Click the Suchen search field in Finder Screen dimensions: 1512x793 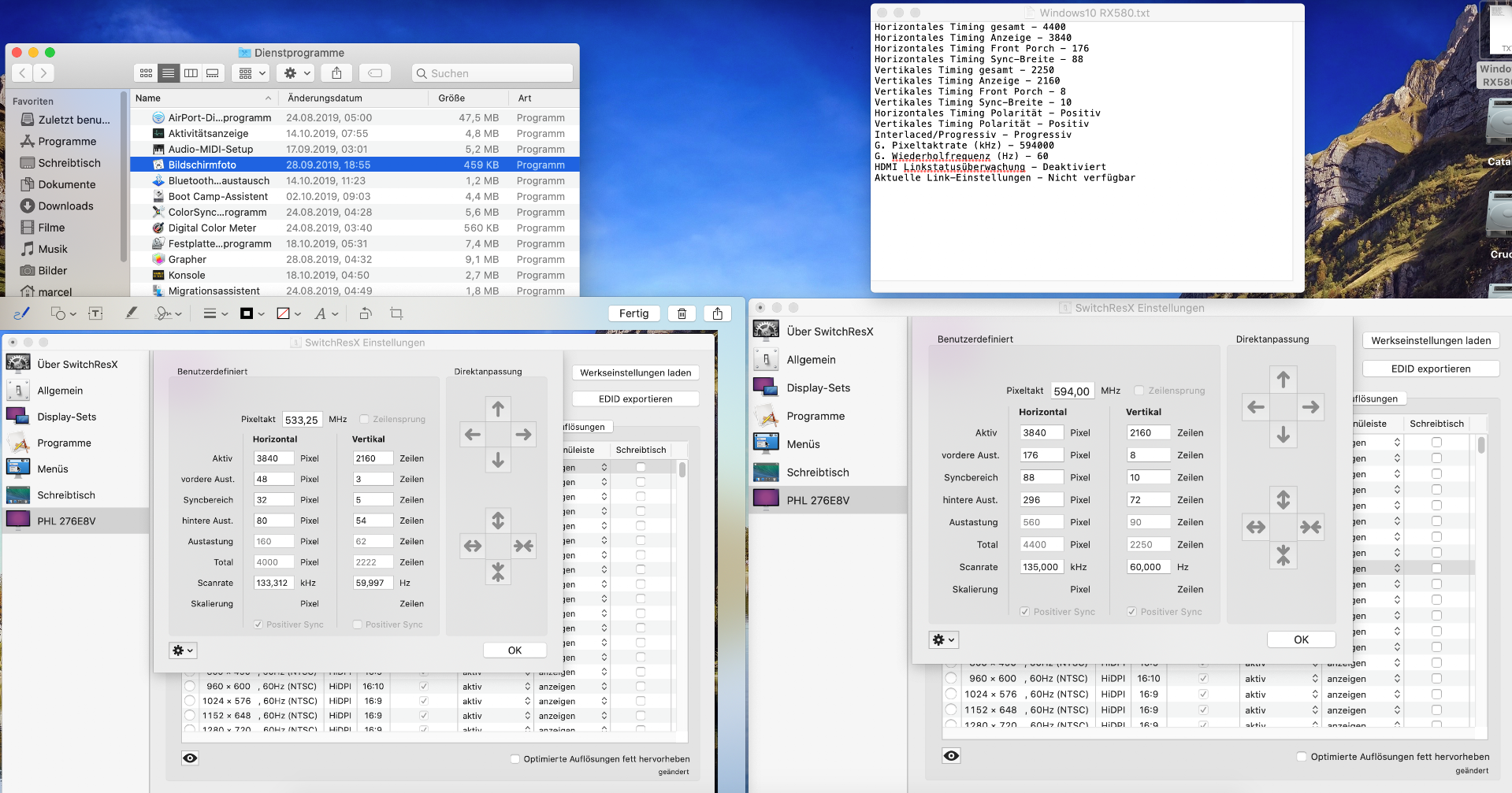coord(492,73)
